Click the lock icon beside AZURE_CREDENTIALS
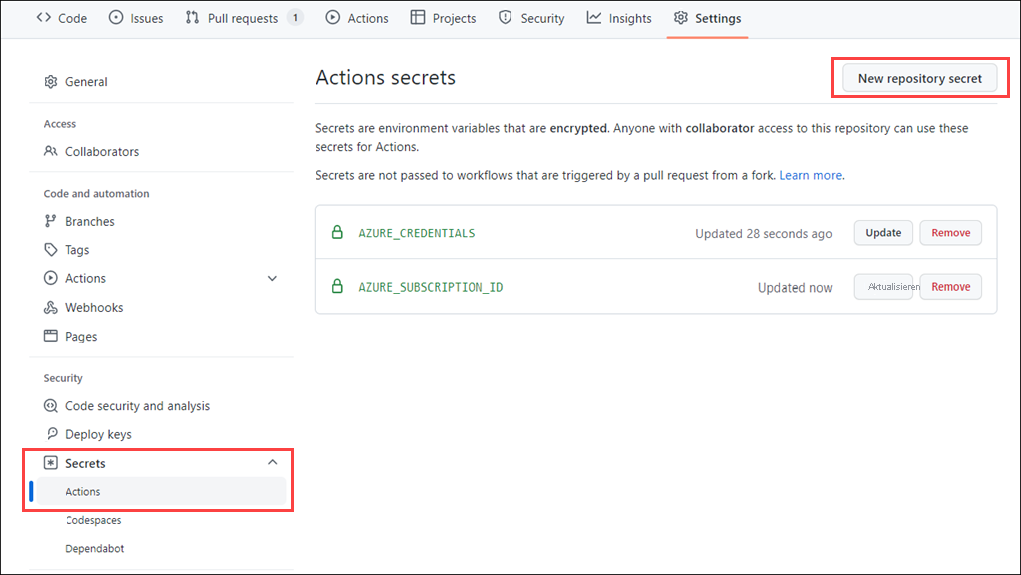The width and height of the screenshot is (1021, 575). pyautogui.click(x=337, y=232)
